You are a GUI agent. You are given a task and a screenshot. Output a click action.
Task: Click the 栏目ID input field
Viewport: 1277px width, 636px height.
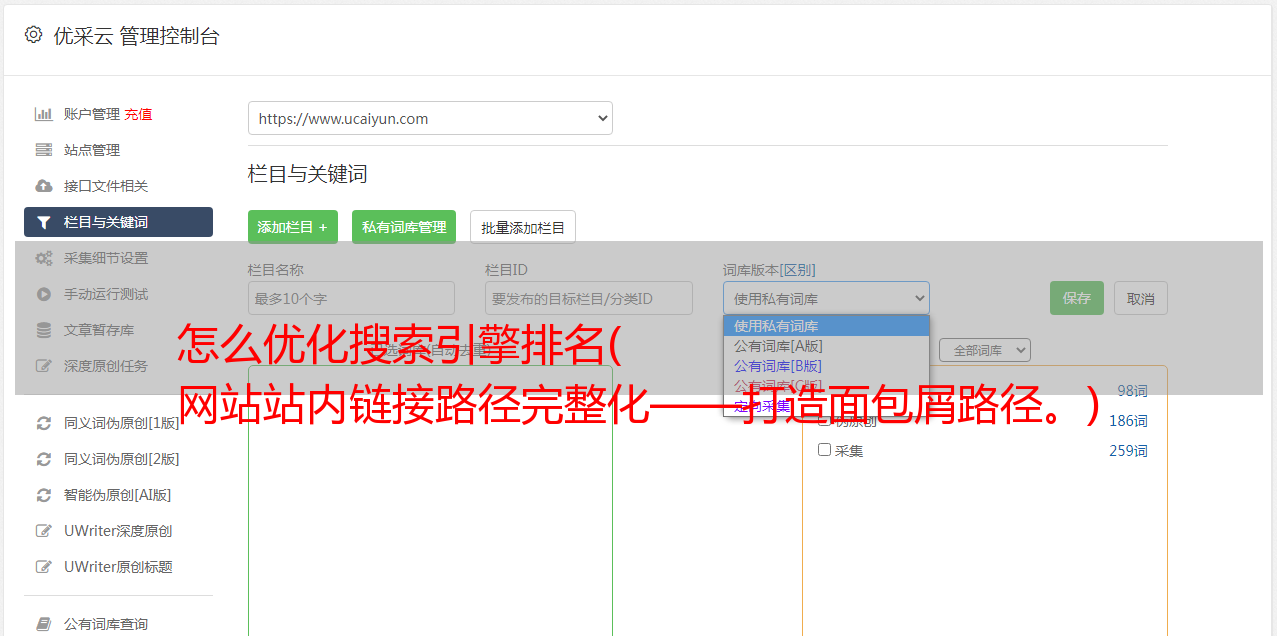coord(589,298)
